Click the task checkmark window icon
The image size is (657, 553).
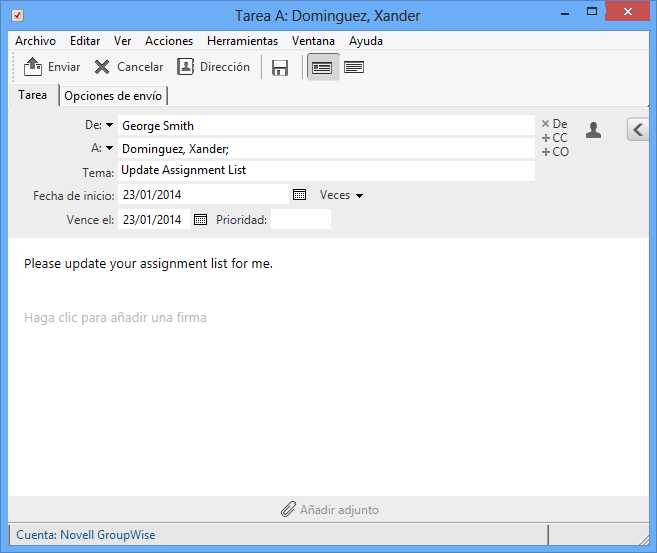[17, 16]
